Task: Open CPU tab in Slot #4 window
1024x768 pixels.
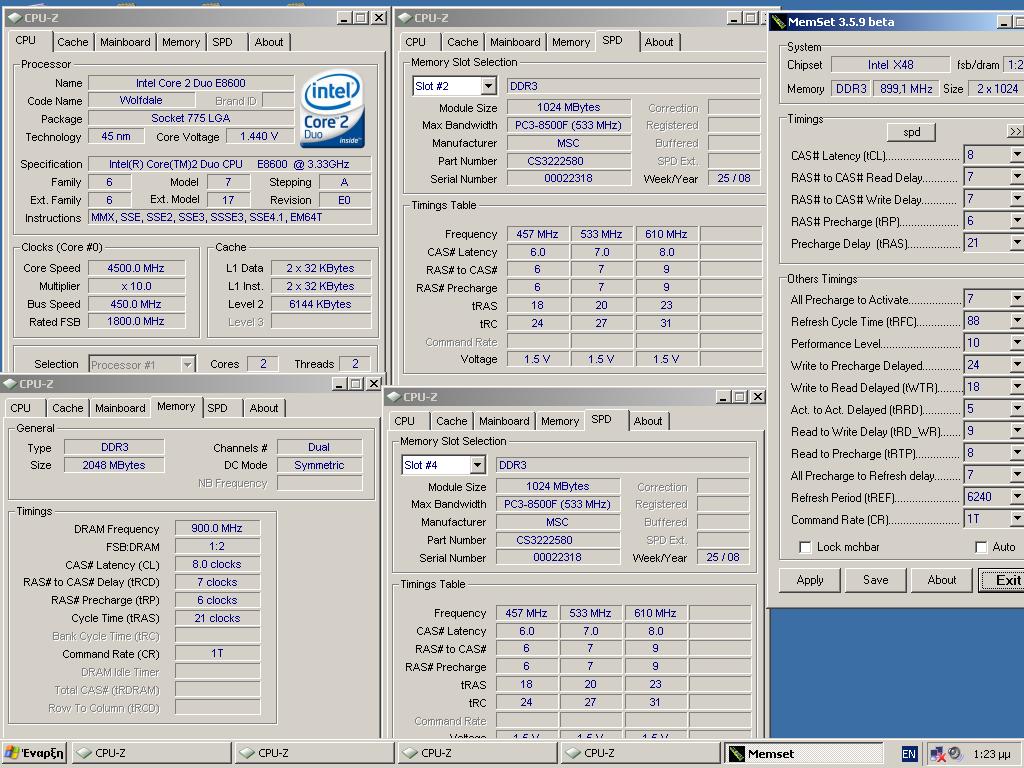Action: point(404,421)
